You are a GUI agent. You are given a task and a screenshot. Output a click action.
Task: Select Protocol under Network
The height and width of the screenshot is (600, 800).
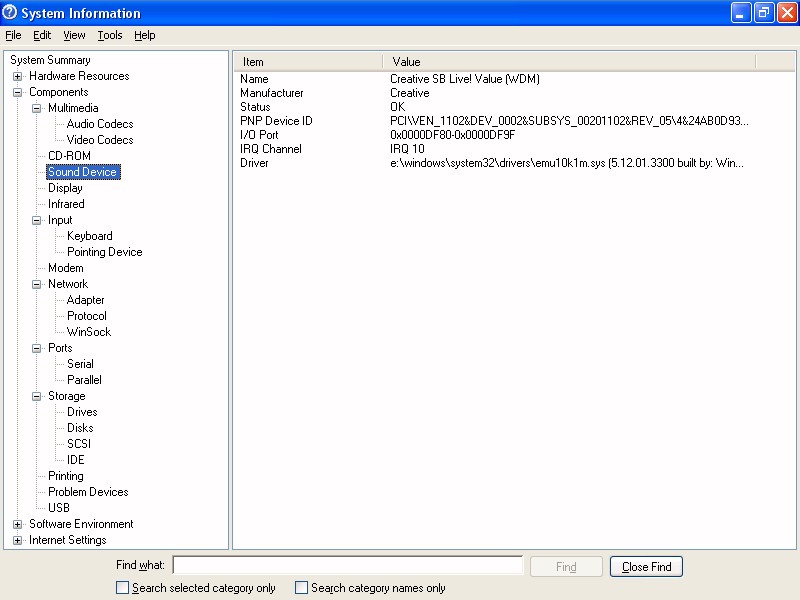[87, 316]
